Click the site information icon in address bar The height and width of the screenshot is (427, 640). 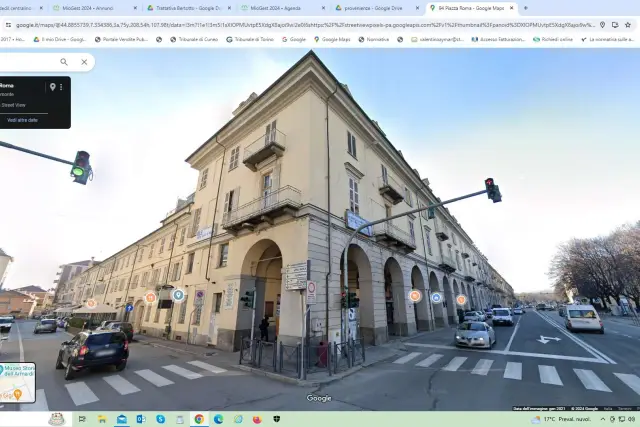[x=8, y=25]
